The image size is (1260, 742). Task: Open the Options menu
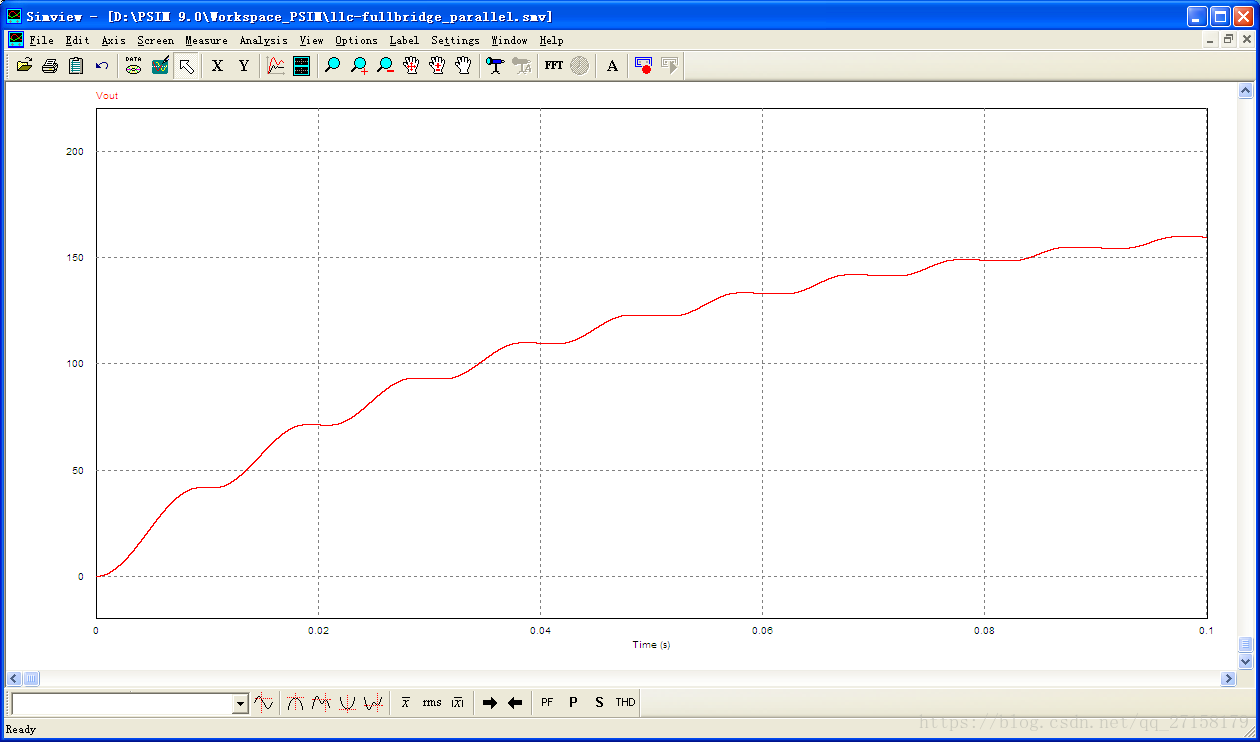pos(356,41)
